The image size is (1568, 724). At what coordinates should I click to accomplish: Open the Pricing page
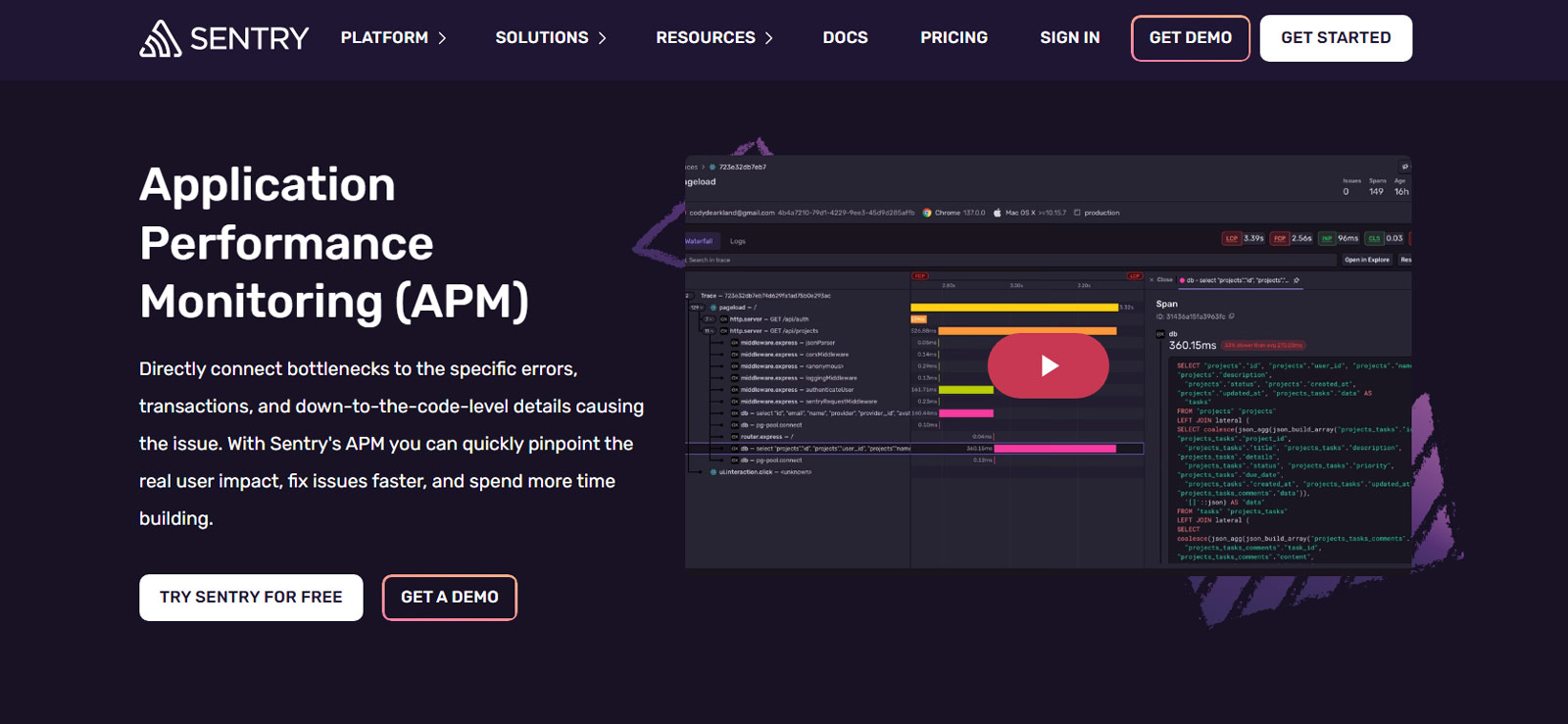click(x=954, y=38)
